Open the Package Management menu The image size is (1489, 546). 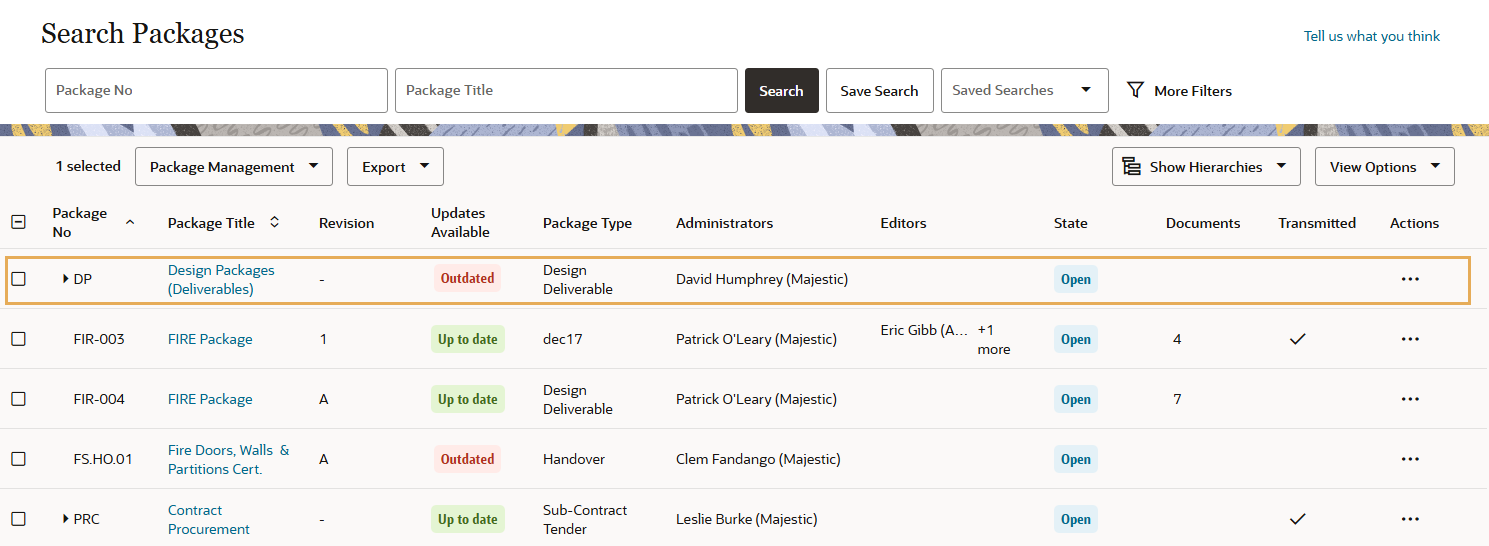coord(233,167)
